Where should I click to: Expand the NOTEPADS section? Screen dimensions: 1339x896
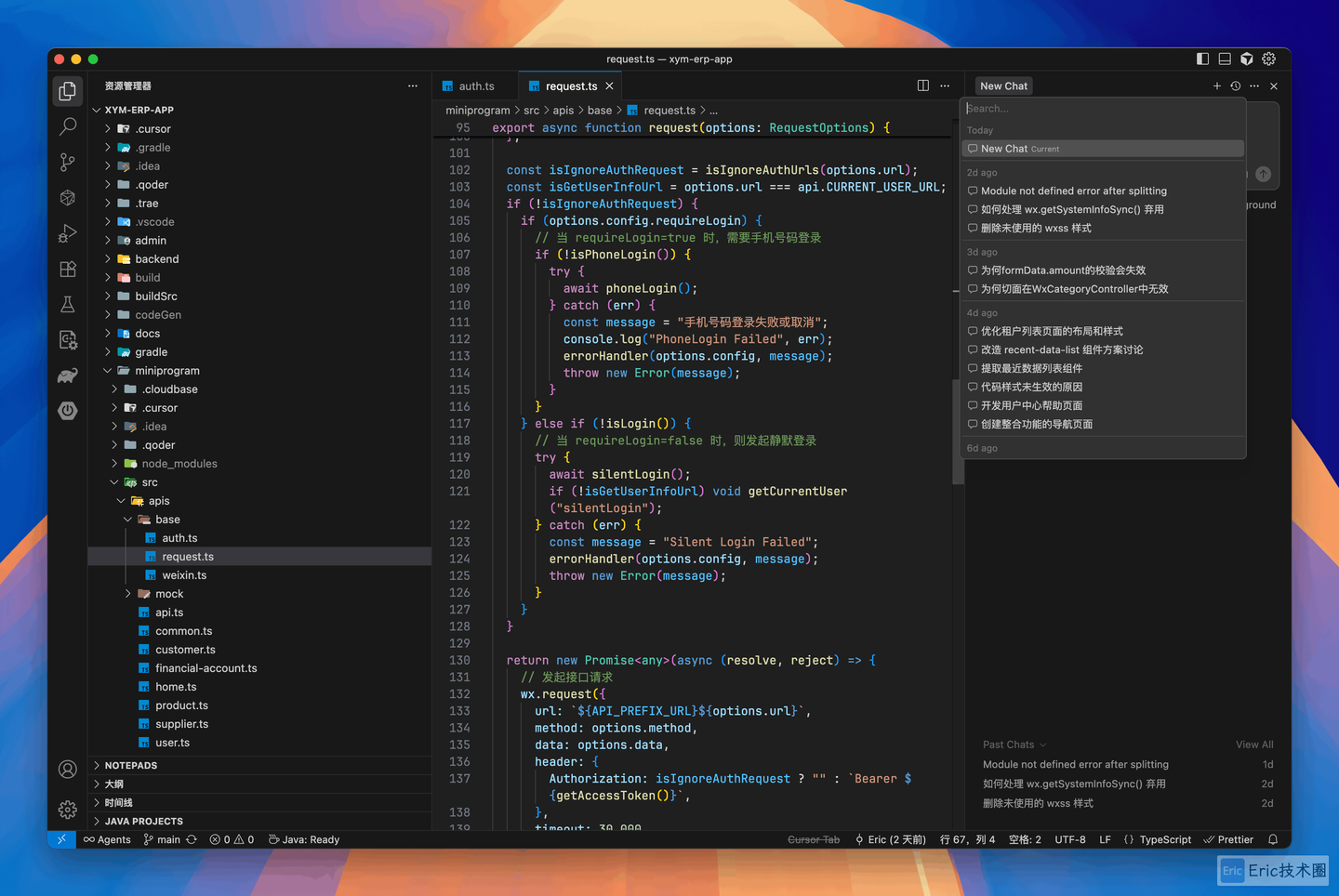(131, 766)
